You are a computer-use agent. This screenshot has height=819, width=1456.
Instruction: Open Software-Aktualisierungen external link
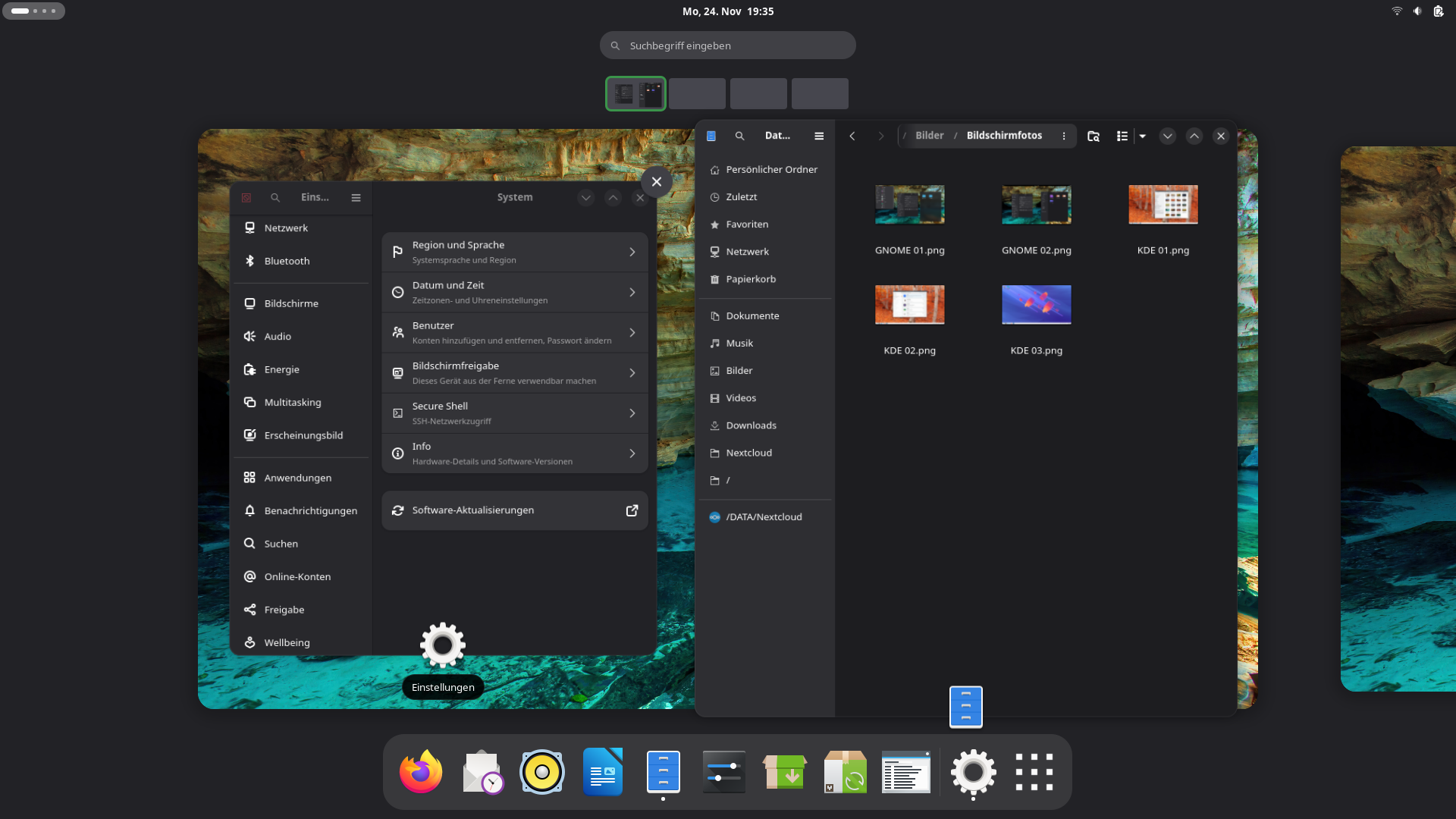point(631,510)
